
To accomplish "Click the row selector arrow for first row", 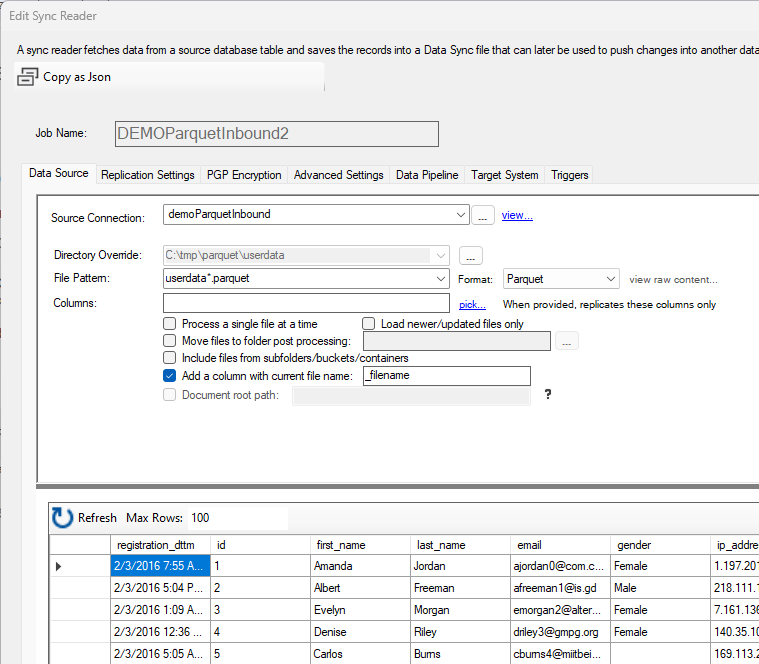I will tap(58, 567).
